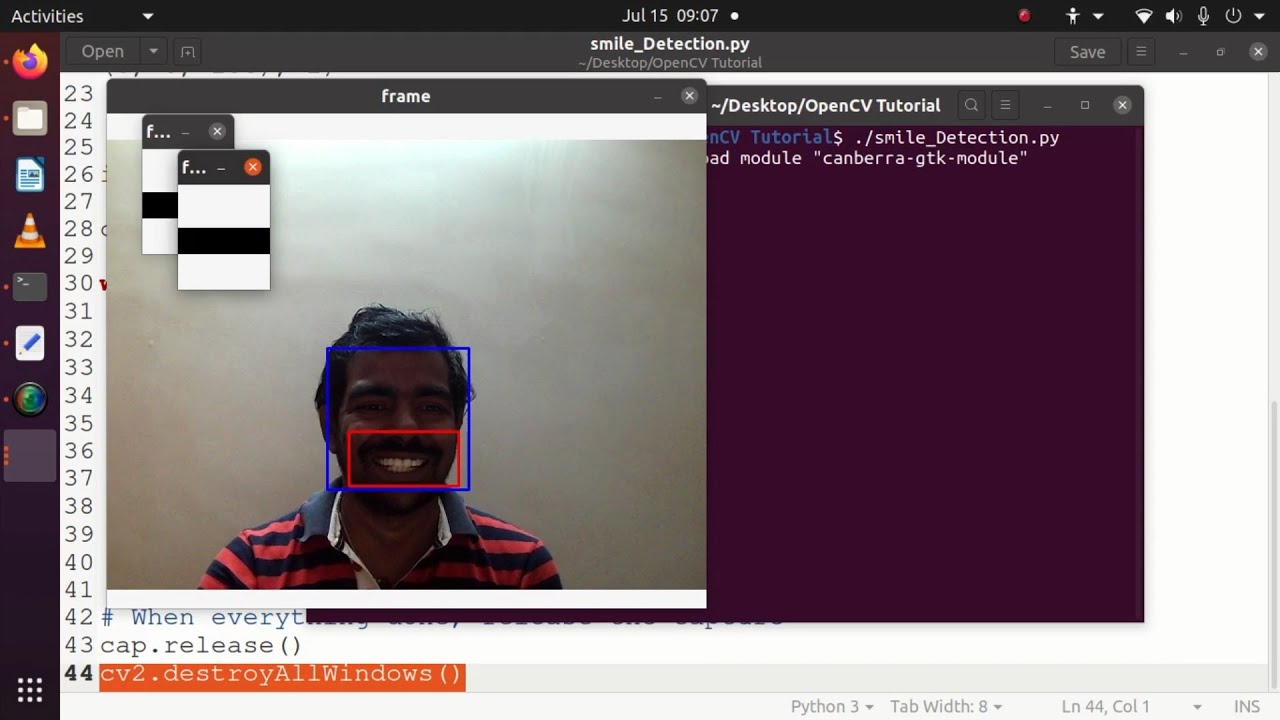Screen dimensions: 1280x720
Task: Click the frame window title bar
Action: (x=406, y=96)
